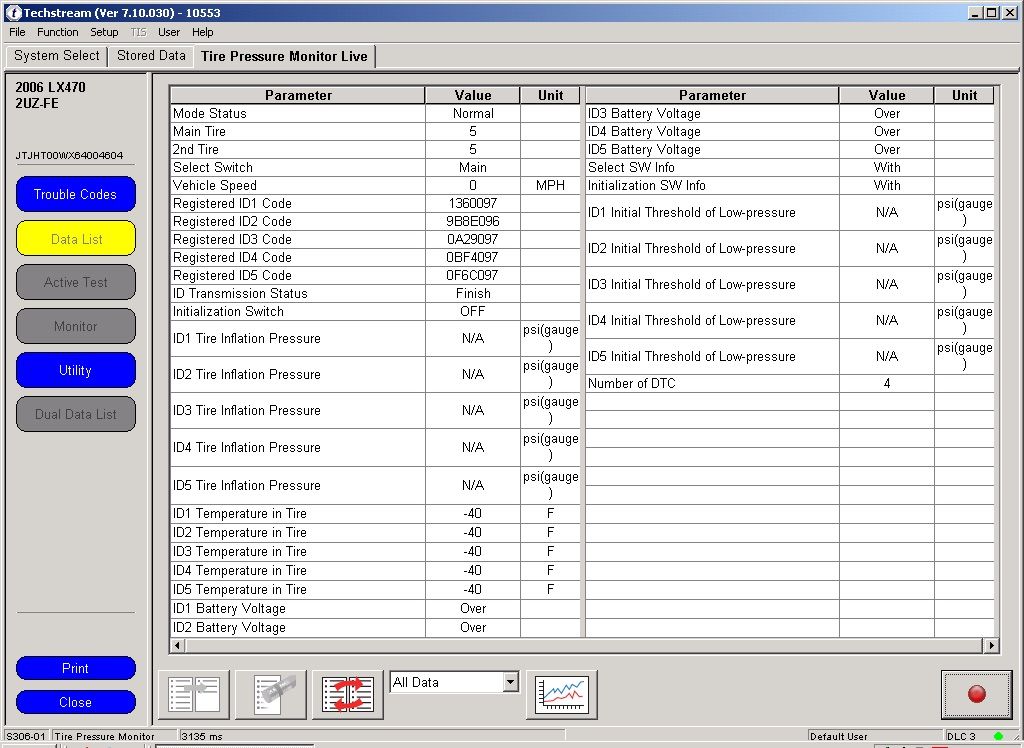Select the ID1 Tire Inflation Pressure row
Screen dimensions: 1024x748
coord(376,338)
